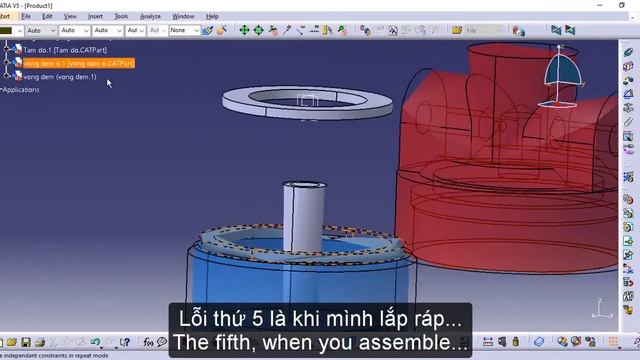Open the Analyze menu
The height and width of the screenshot is (360, 640).
tap(150, 16)
